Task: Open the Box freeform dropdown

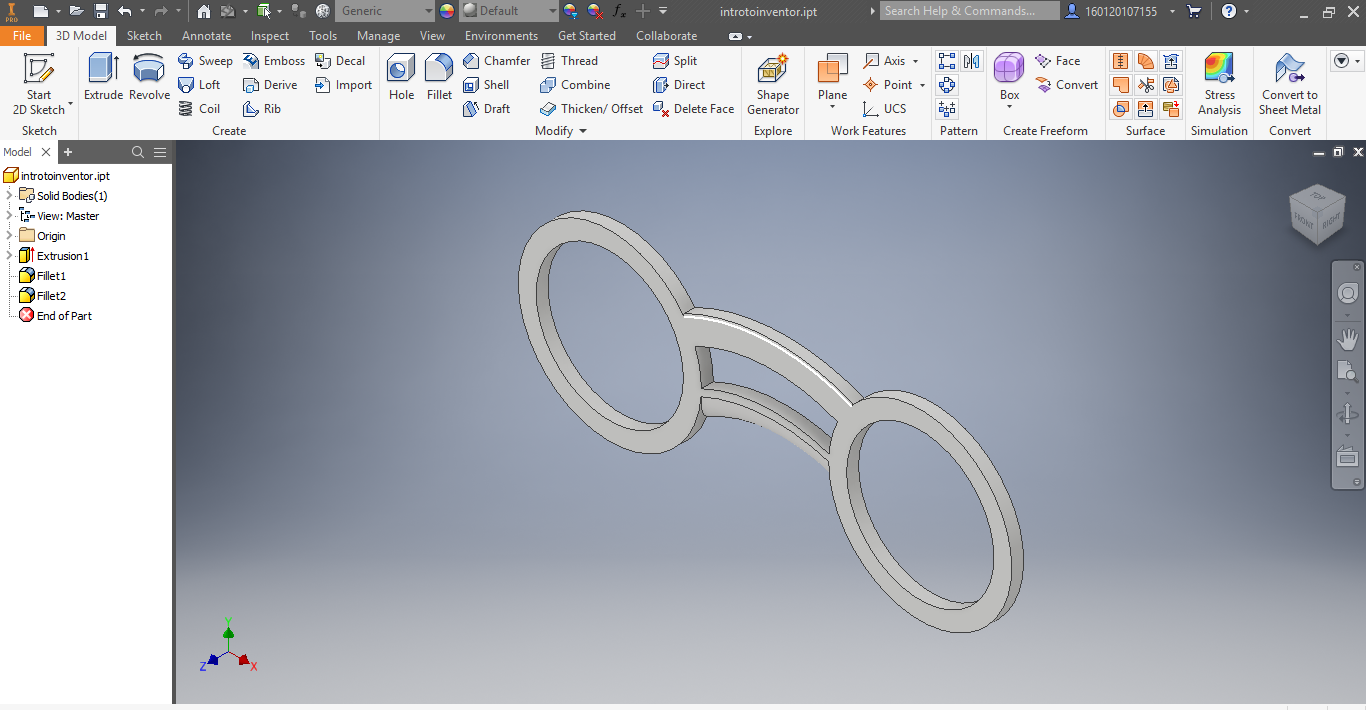Action: coord(1009,107)
